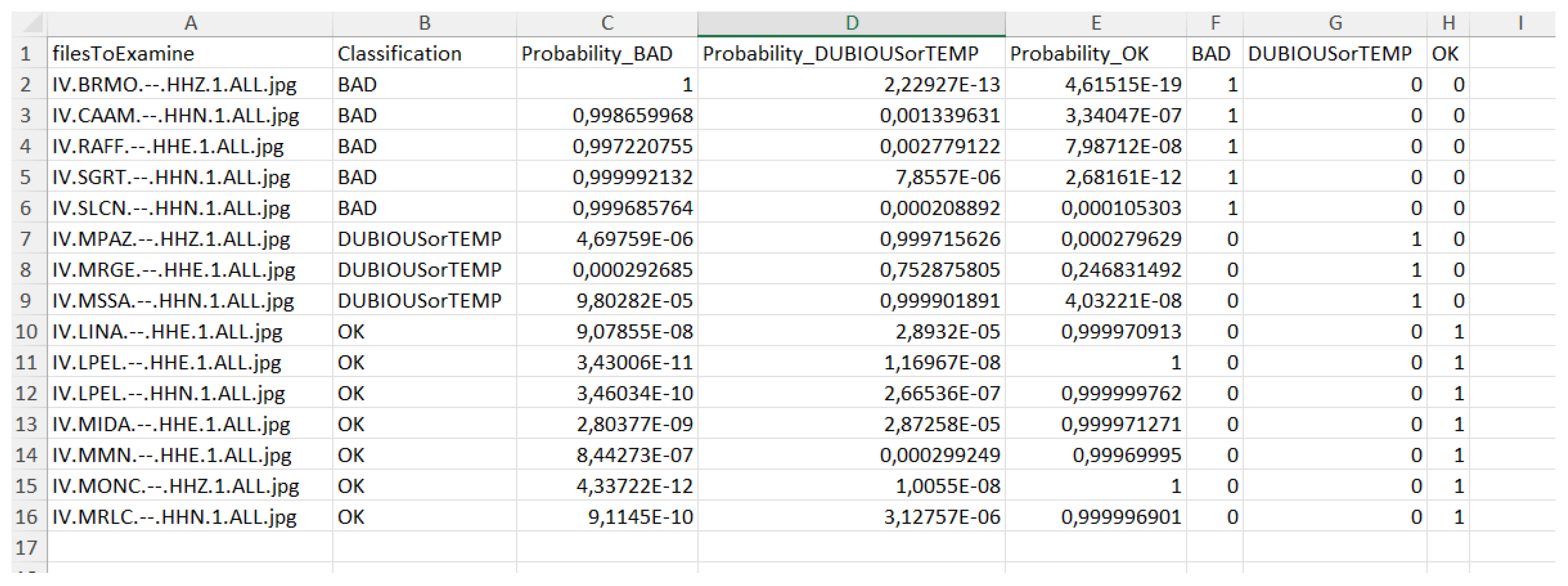Select column F header
The width and height of the screenshot is (1568, 586).
1214,23
